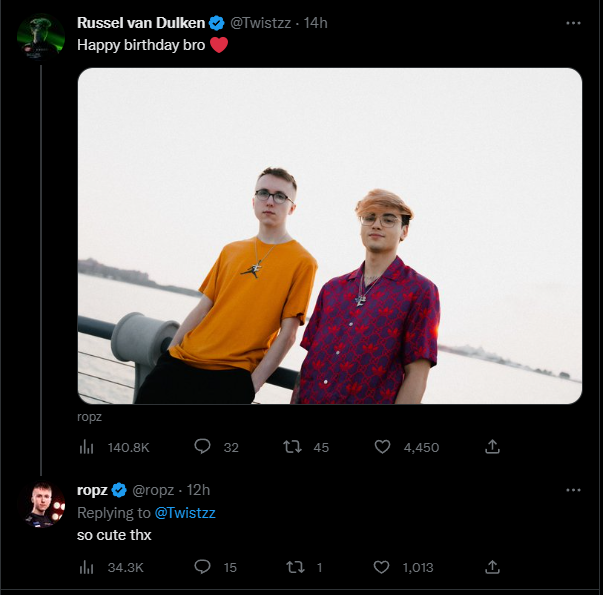View analytics for the 34.3K views reply

point(86,567)
